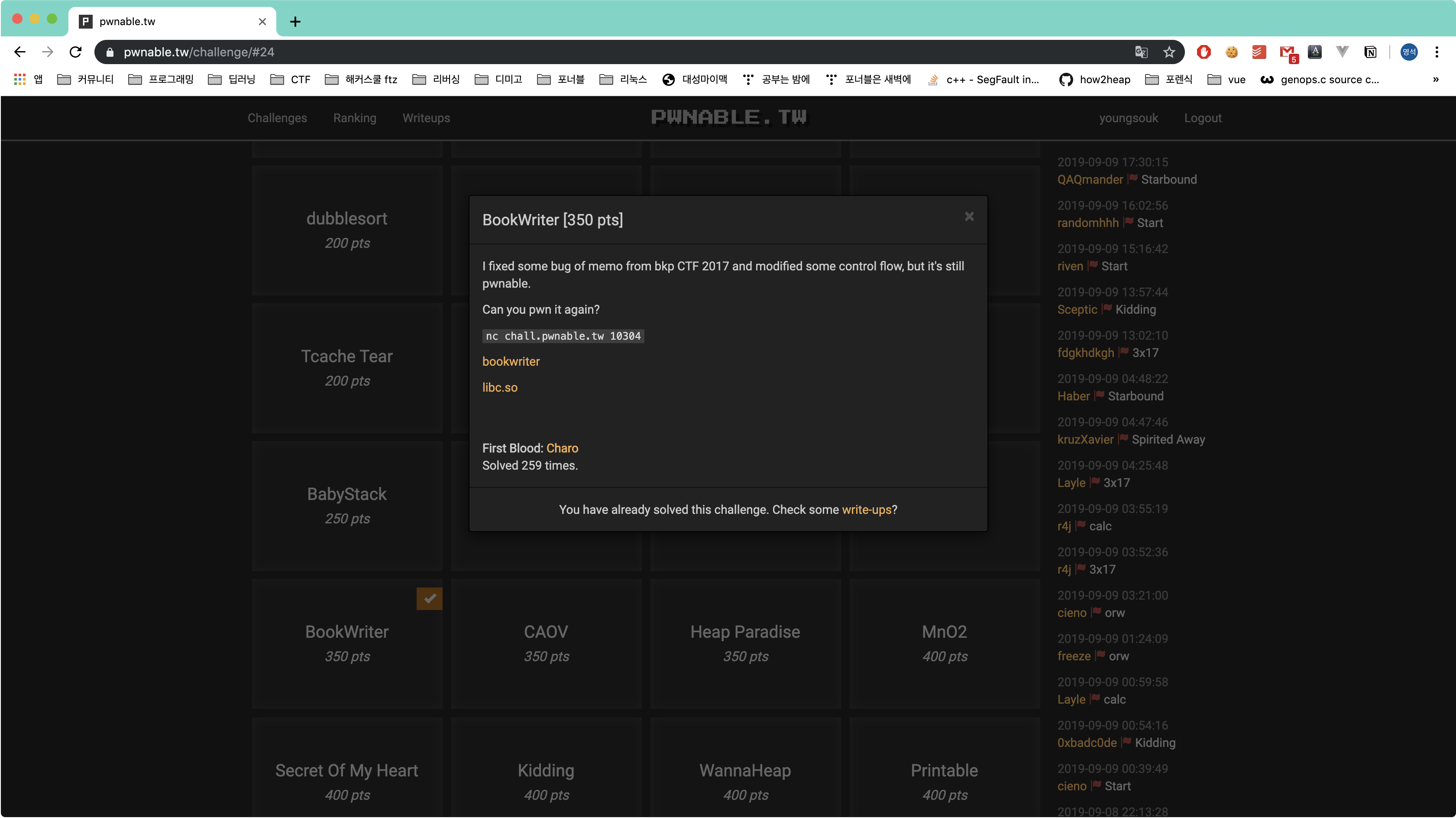Close the BookWriter challenge dialog
The height and width of the screenshot is (818, 1456).
pos(969,217)
